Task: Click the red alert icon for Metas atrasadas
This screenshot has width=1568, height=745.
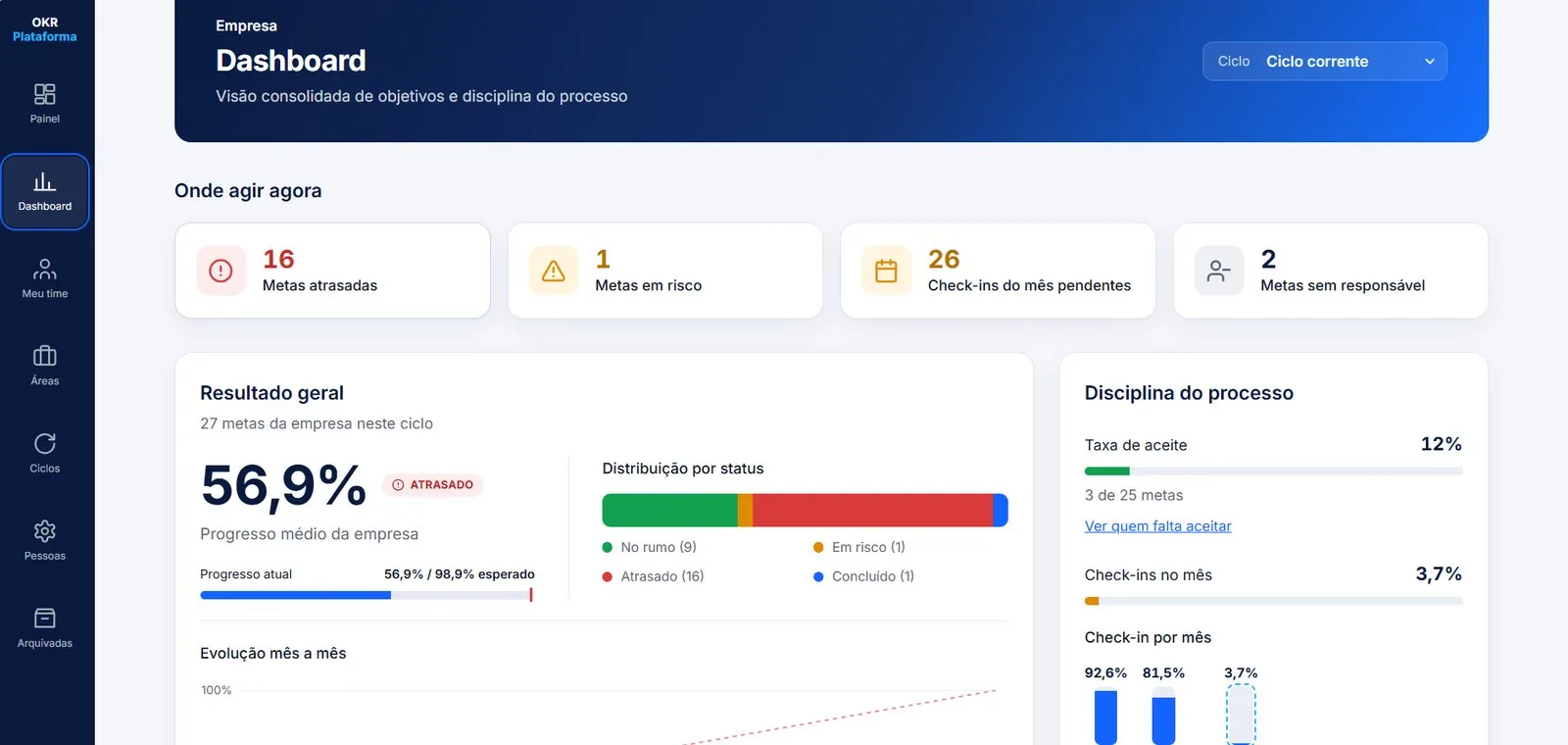Action: tap(220, 271)
